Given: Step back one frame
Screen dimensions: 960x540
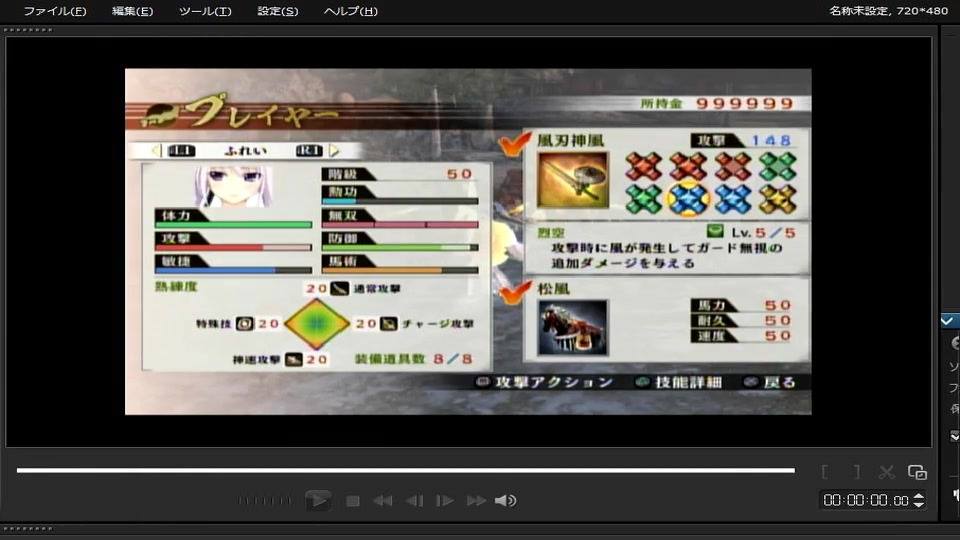Looking at the screenshot, I should pyautogui.click(x=414, y=501).
